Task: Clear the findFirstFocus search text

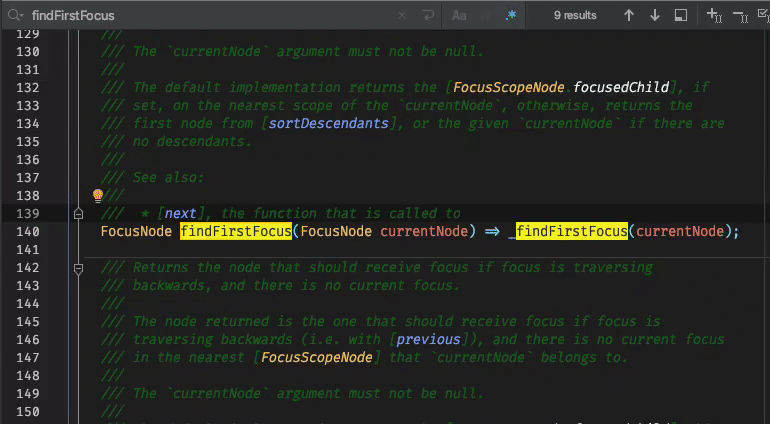Action: (x=402, y=16)
